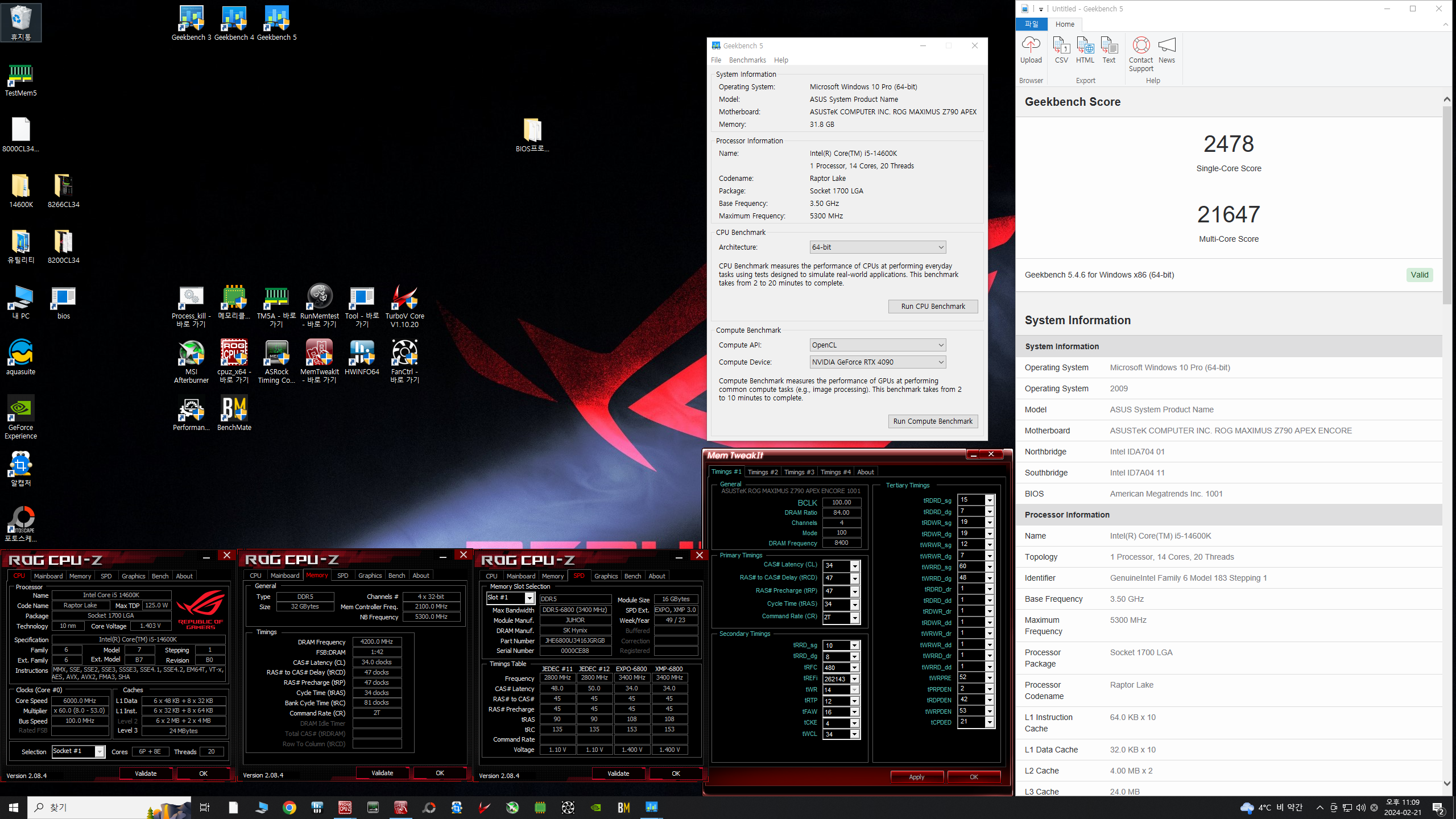Open the notification center icon in taskbar

[1438, 808]
